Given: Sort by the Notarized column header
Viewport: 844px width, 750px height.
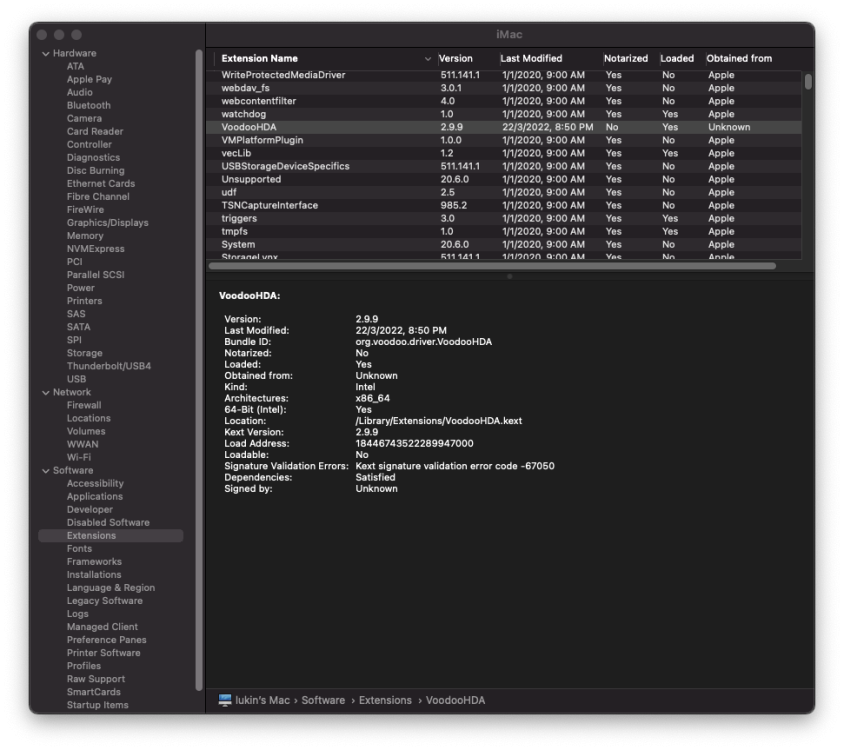Looking at the screenshot, I should coord(625,59).
